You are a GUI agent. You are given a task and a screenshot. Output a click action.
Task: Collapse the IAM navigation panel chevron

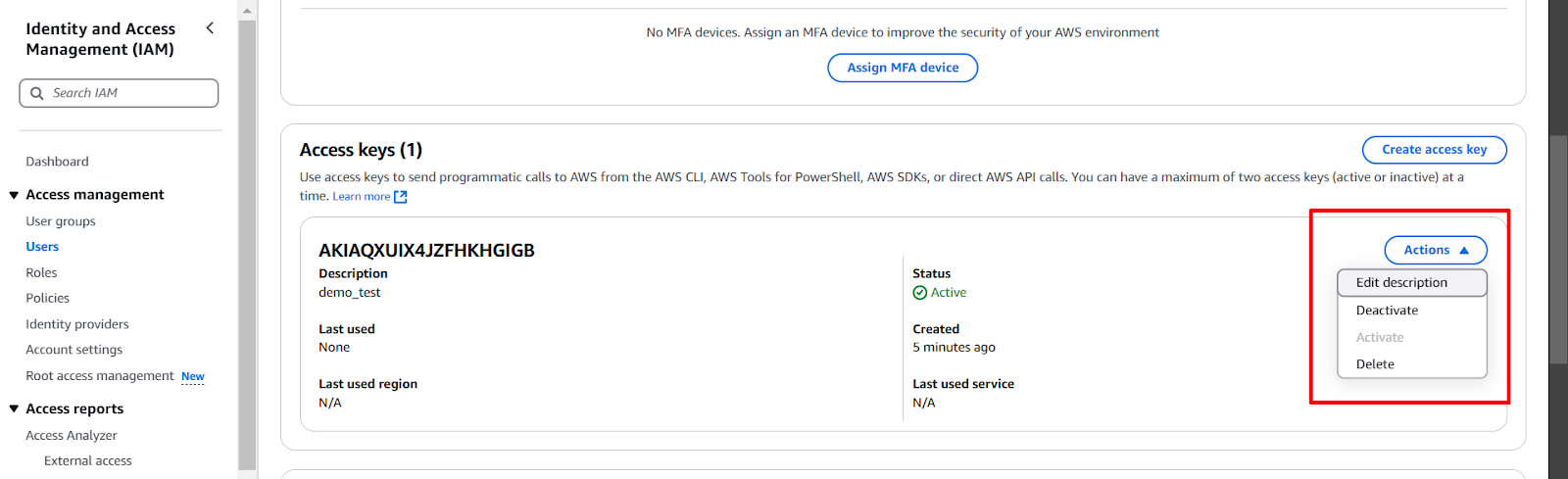tap(210, 28)
